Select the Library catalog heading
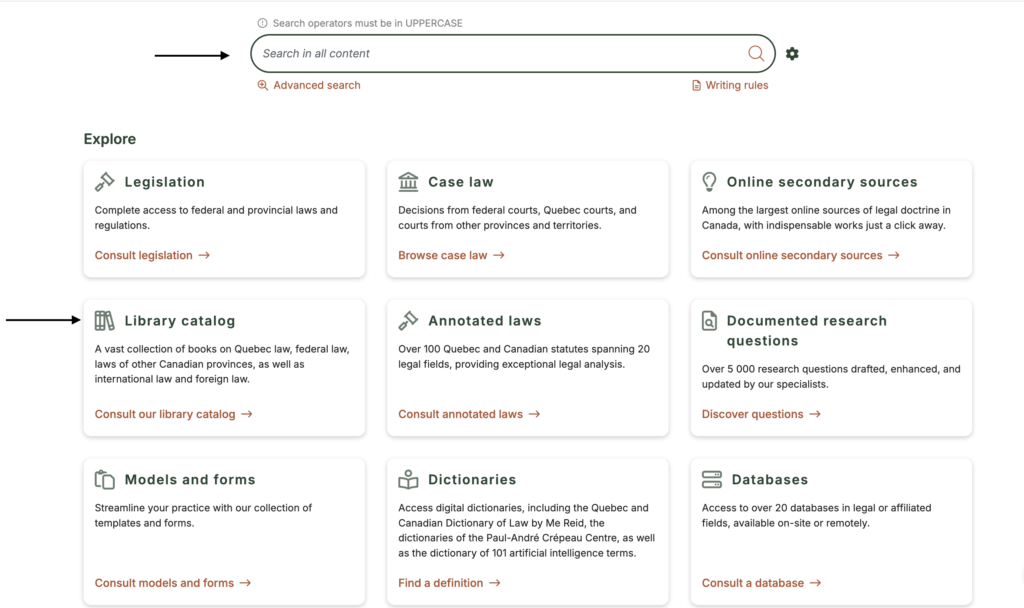The width and height of the screenshot is (1024, 608). [180, 321]
